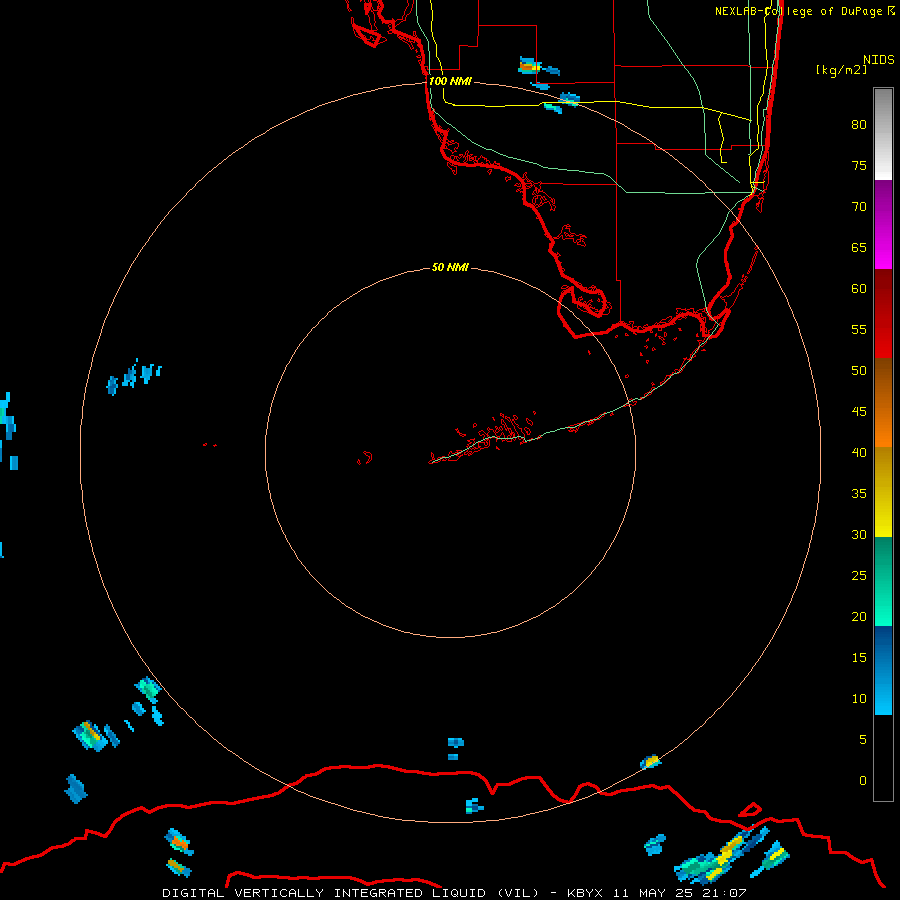Image resolution: width=900 pixels, height=900 pixels.
Task: Click the scale value 0
Action: click(863, 781)
